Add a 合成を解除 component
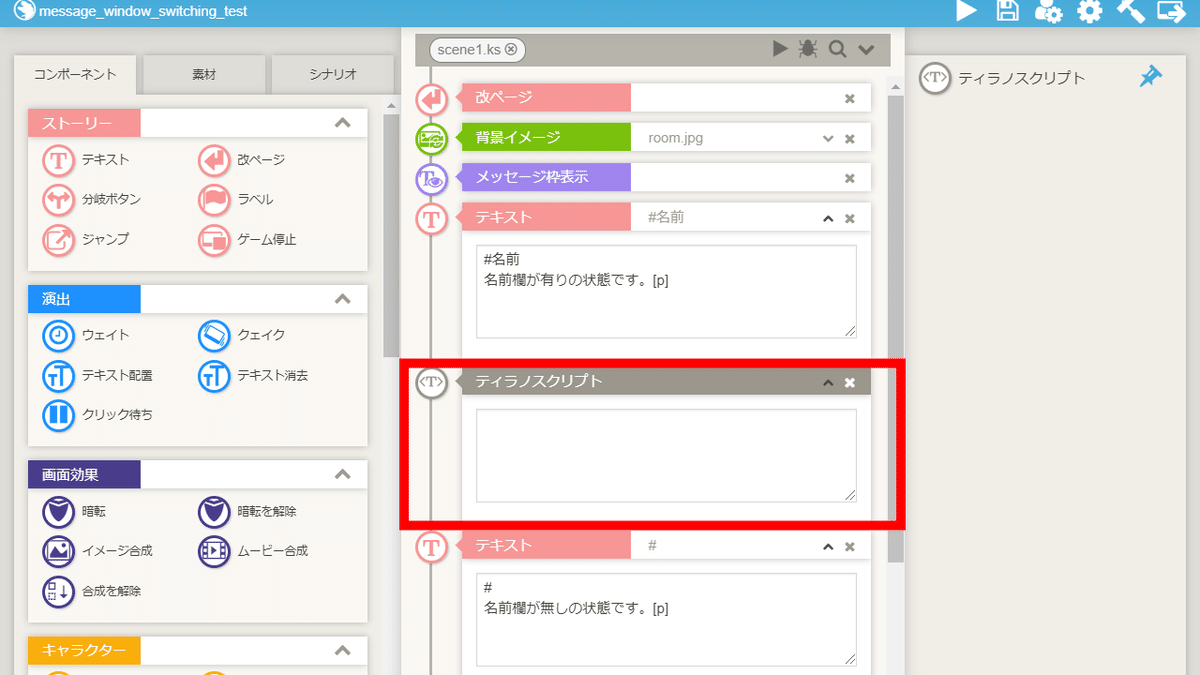Image resolution: width=1200 pixels, height=675 pixels. tap(92, 590)
